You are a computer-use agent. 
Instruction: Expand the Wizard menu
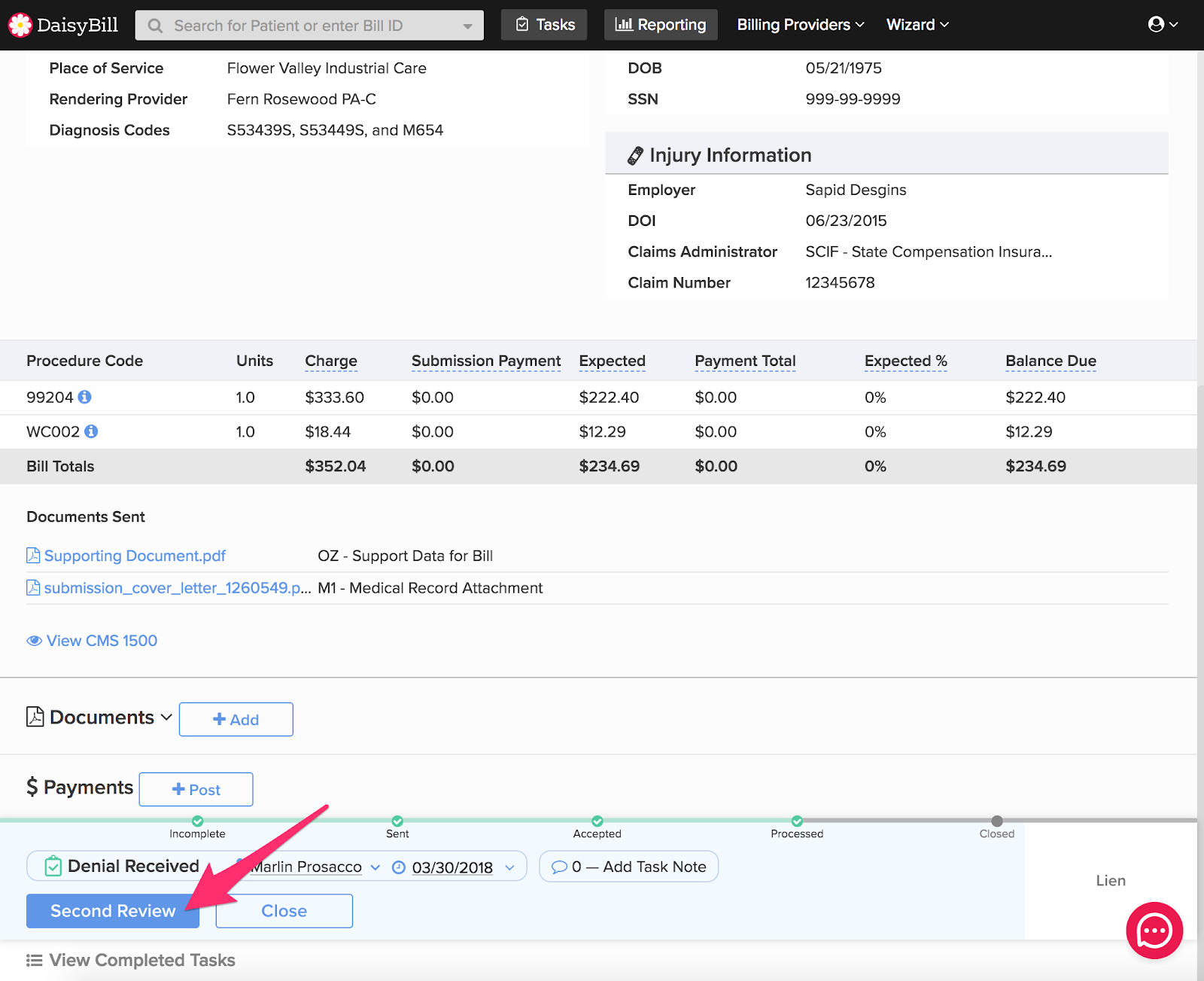tap(917, 25)
